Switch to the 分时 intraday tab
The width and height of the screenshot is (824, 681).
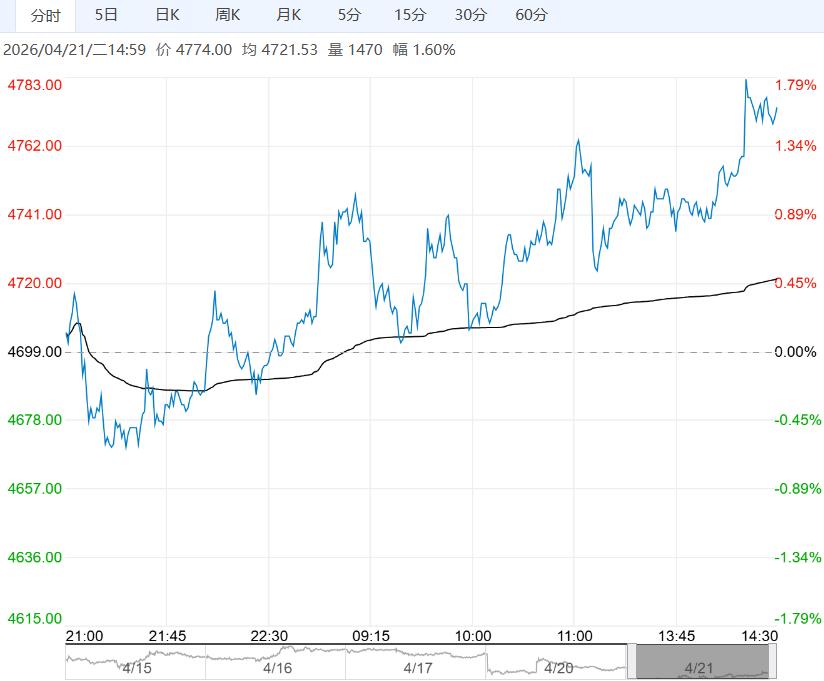pos(45,15)
